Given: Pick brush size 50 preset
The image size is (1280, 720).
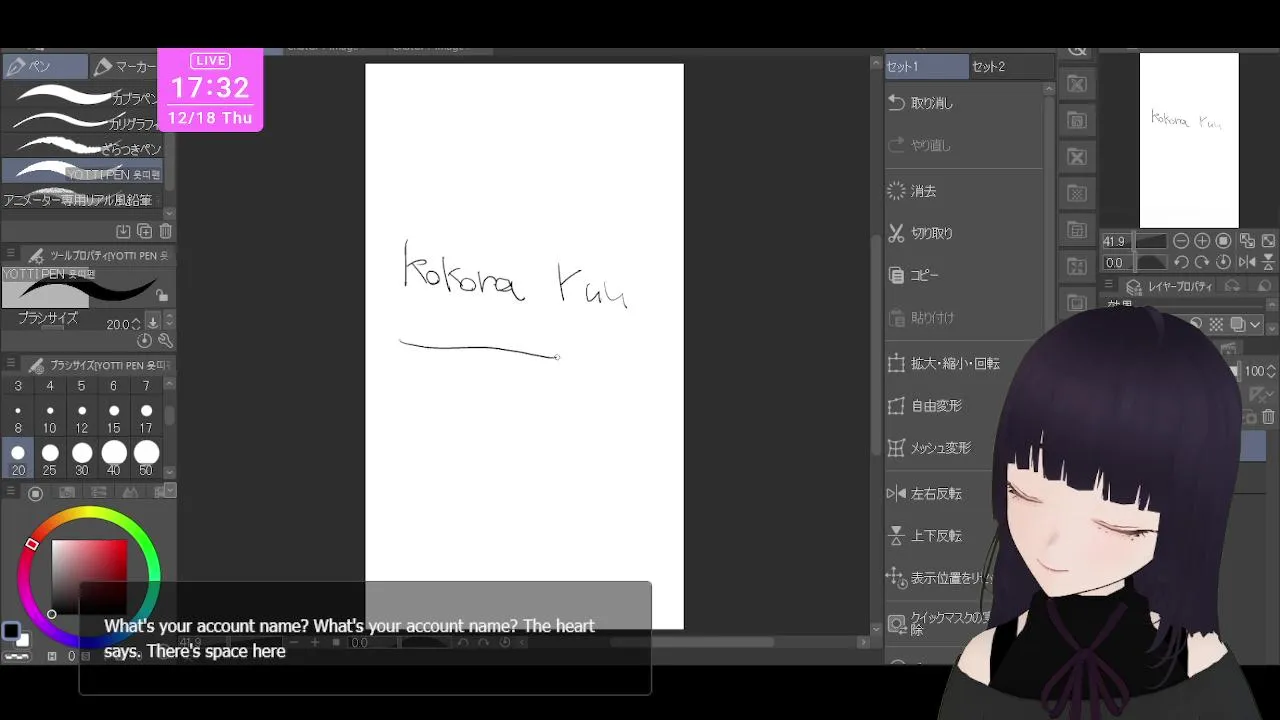Looking at the screenshot, I should [146, 459].
